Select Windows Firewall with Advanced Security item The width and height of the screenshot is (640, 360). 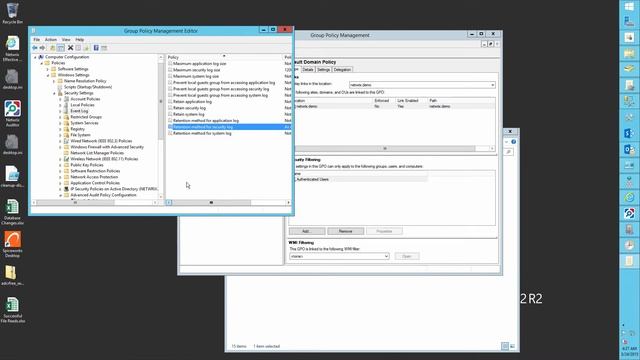[107, 147]
